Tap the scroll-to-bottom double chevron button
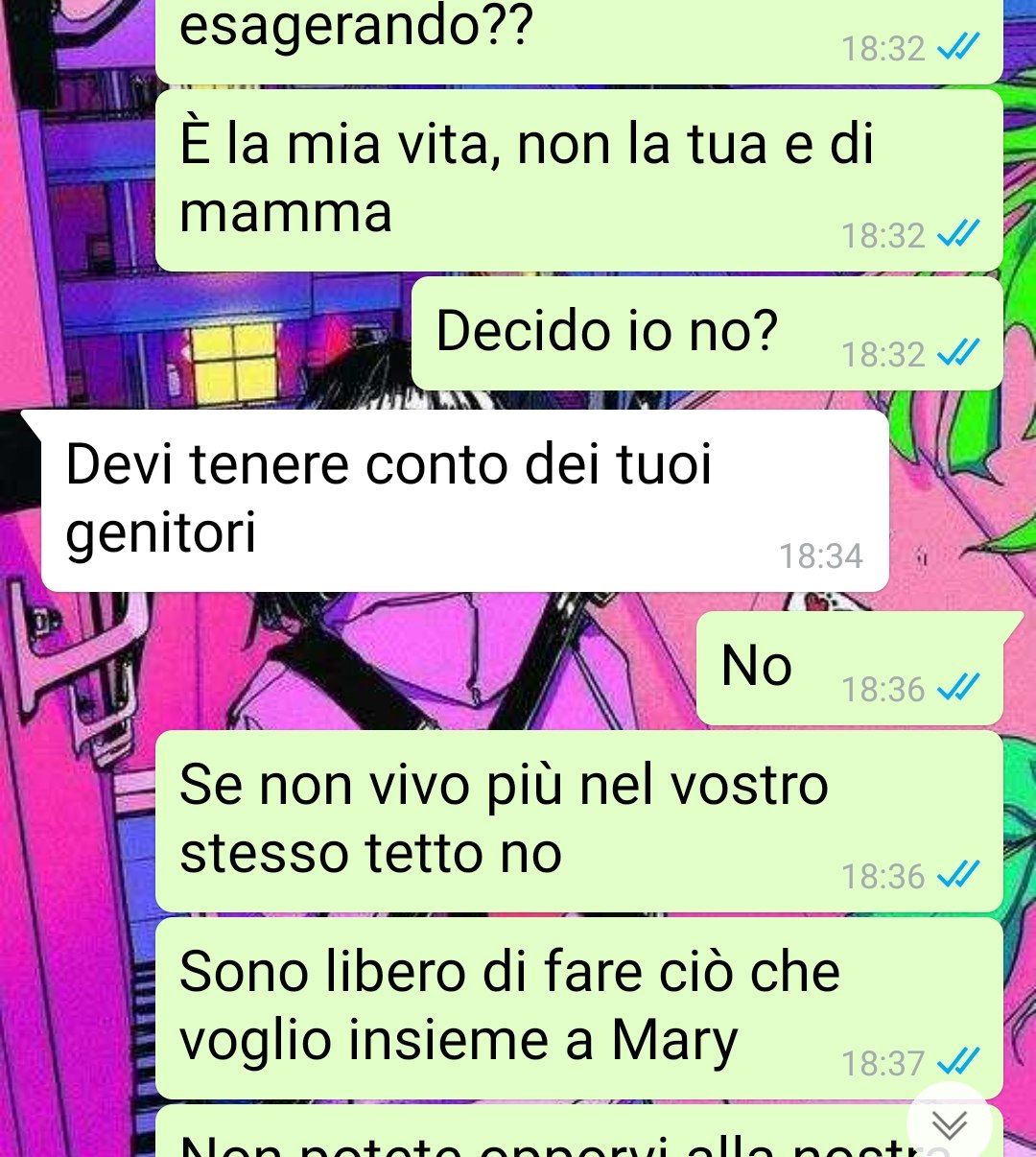This screenshot has width=1036, height=1157. click(950, 1124)
